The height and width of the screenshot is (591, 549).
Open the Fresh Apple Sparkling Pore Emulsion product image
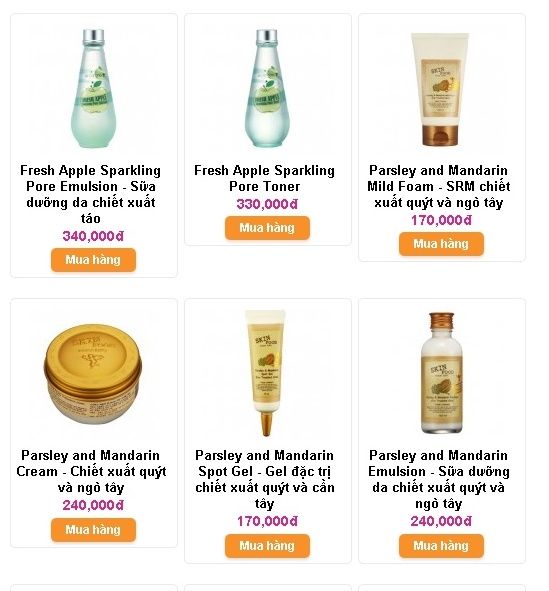coord(93,89)
